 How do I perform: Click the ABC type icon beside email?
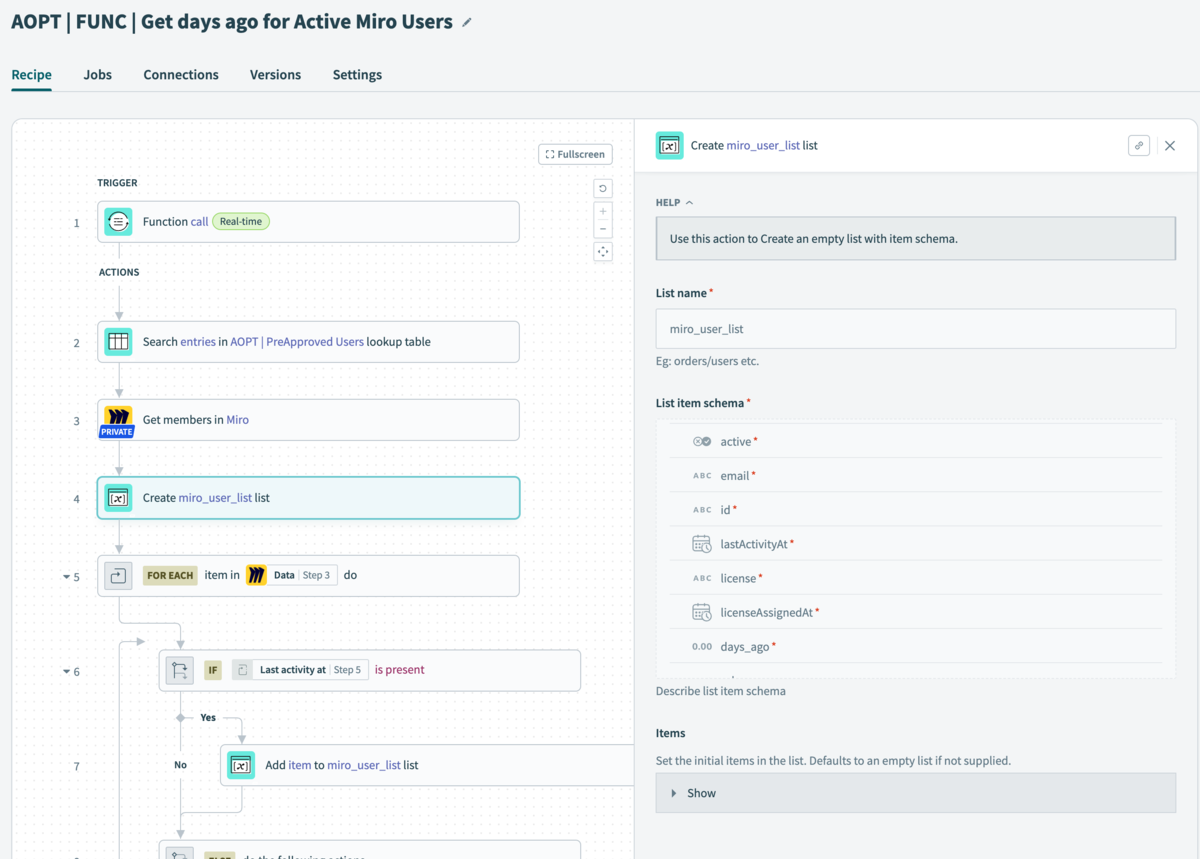click(x=702, y=476)
